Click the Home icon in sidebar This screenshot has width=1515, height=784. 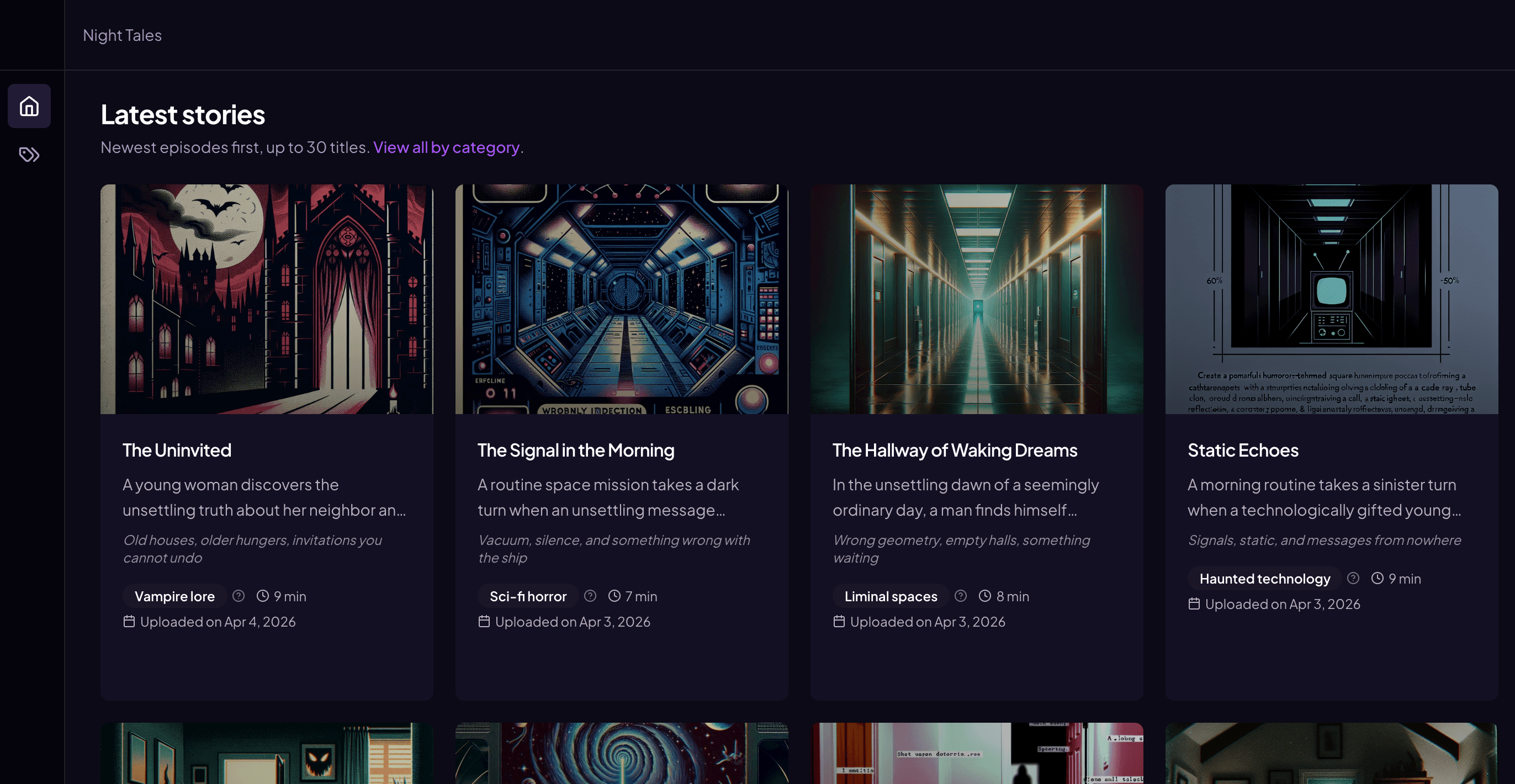[x=29, y=107]
